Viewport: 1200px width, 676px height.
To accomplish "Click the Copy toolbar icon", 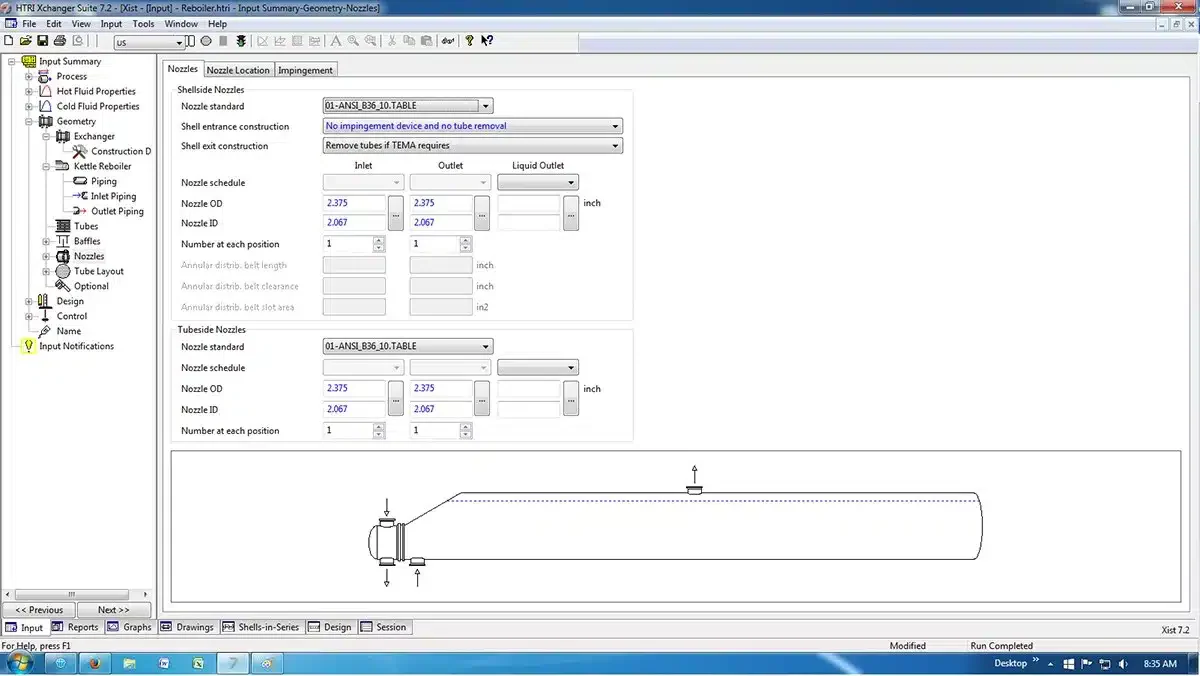I will click(409, 41).
